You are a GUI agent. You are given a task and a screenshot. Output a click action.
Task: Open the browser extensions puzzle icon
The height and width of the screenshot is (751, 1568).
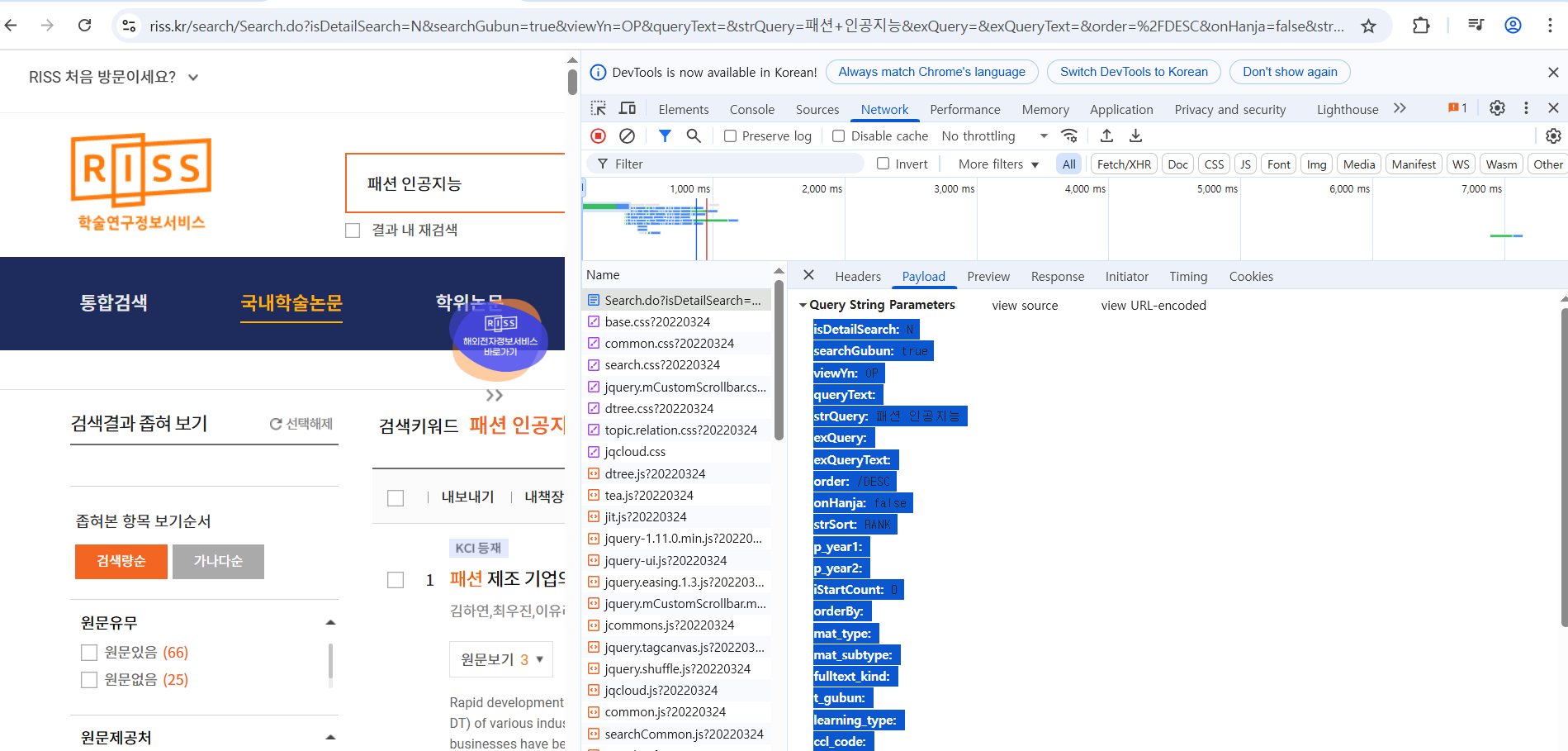coord(1421,26)
